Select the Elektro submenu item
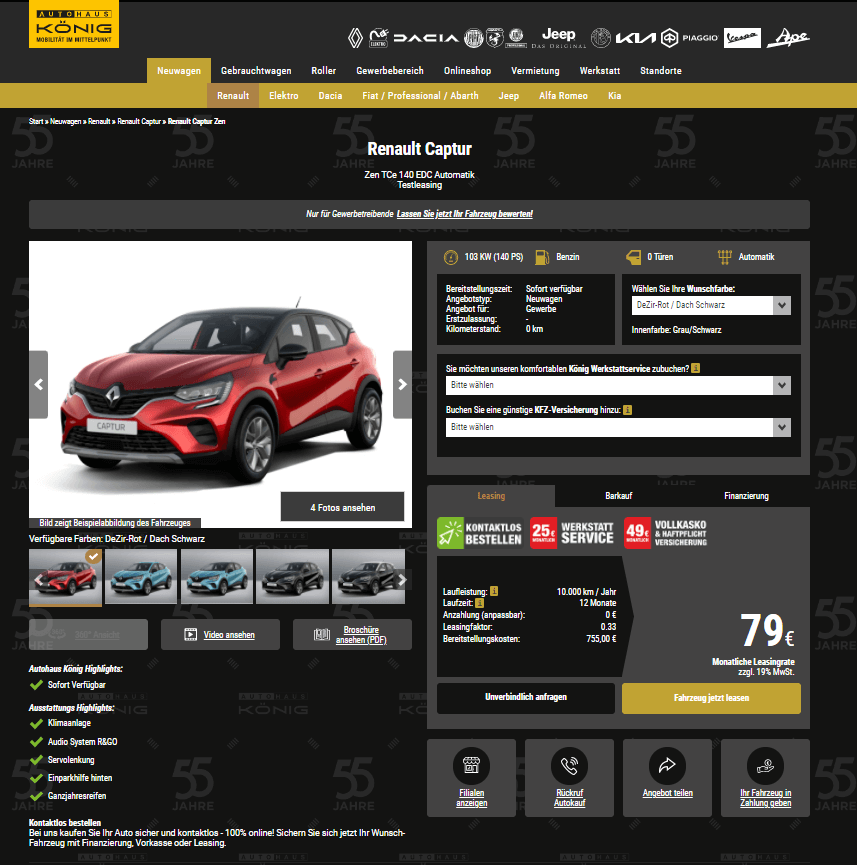The height and width of the screenshot is (865, 857). click(x=284, y=95)
